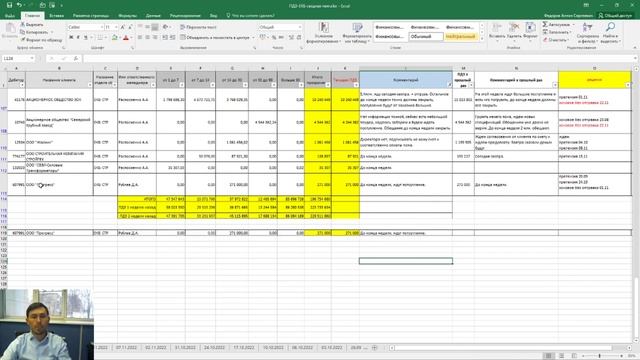Collapse the ribbon with the chevron
Viewport: 640px width, 360px height.
[635, 48]
